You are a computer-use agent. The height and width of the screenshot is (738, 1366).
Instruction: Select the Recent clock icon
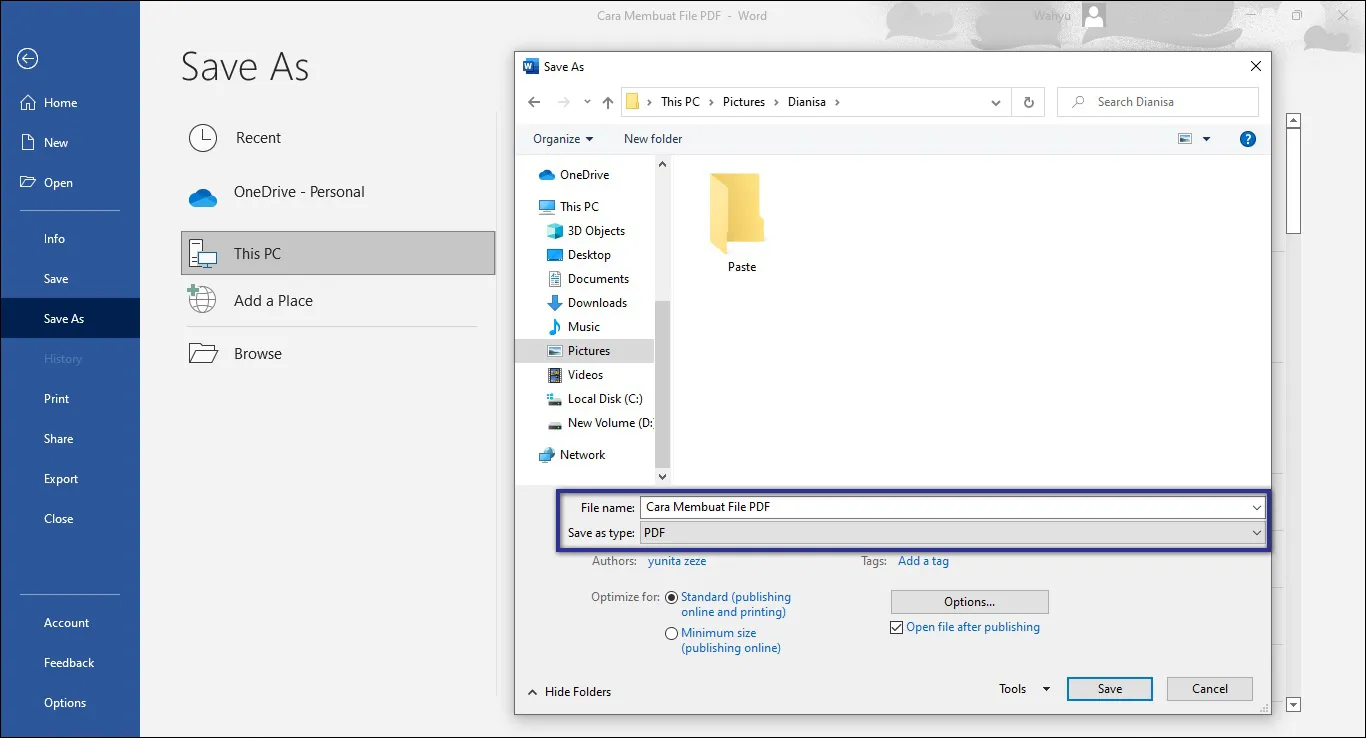pyautogui.click(x=202, y=138)
